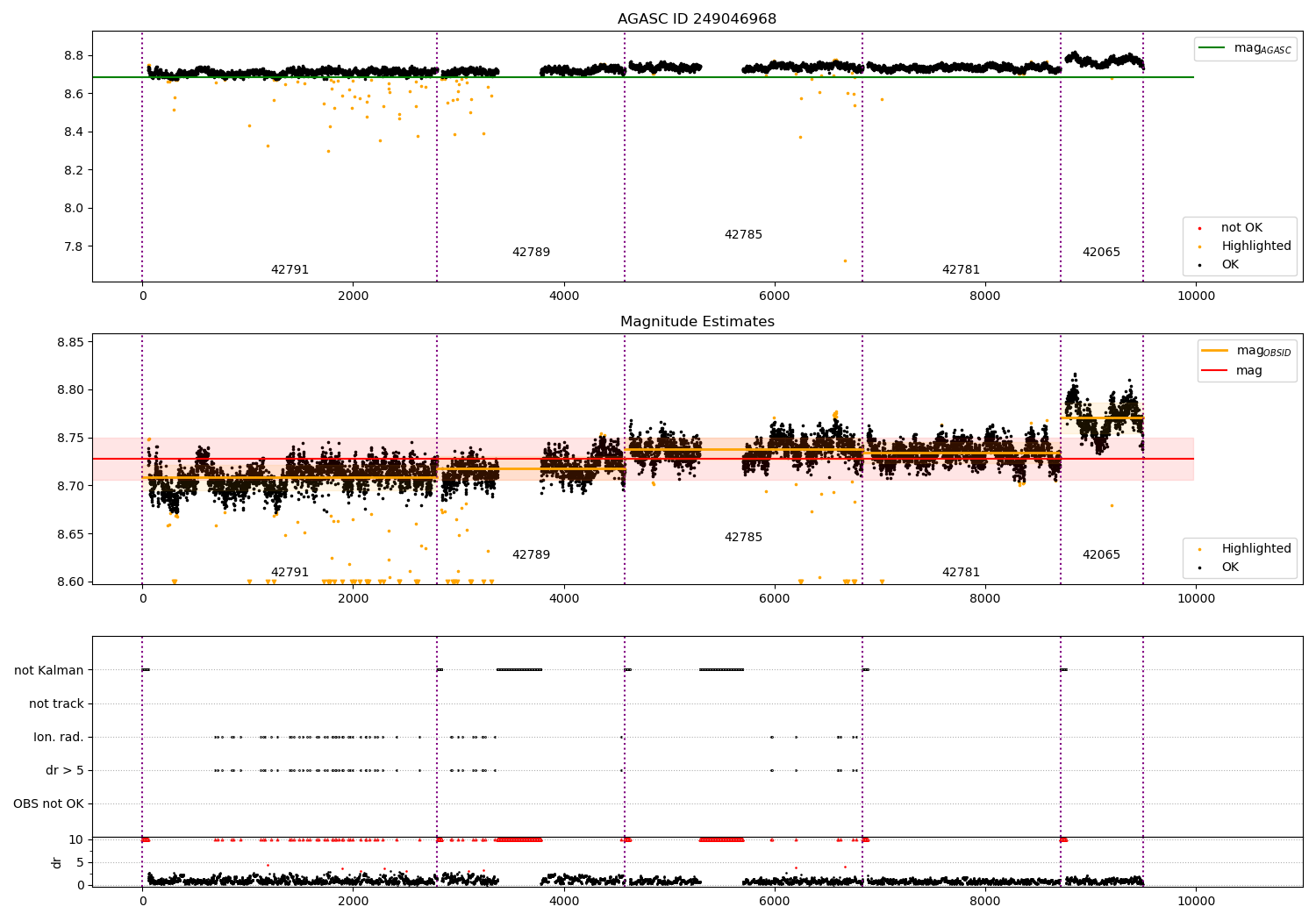This screenshot has height=921, width=1316.
Task: Click the 8.70 y-axis tick label
Action: tap(70, 486)
